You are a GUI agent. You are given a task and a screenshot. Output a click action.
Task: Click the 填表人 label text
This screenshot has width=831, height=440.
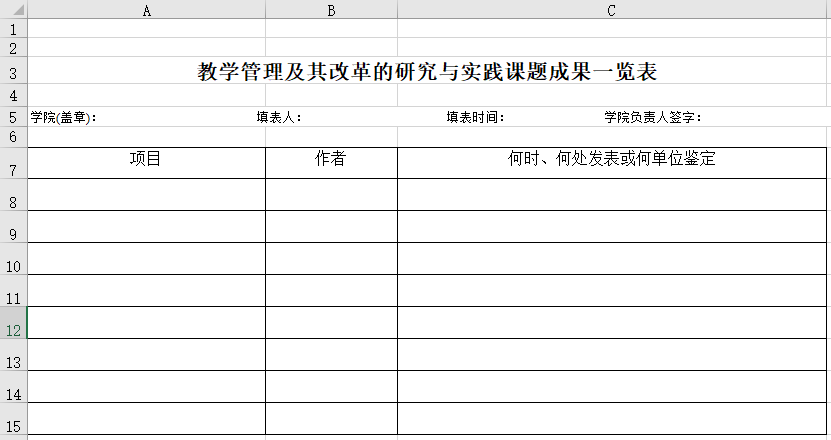[x=279, y=117]
